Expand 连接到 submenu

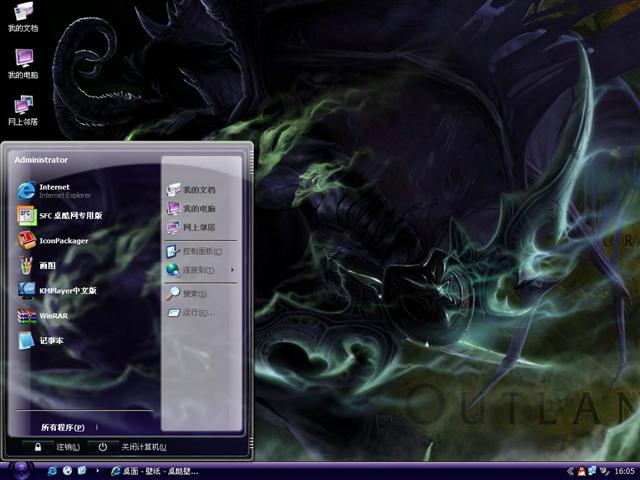tap(200, 270)
